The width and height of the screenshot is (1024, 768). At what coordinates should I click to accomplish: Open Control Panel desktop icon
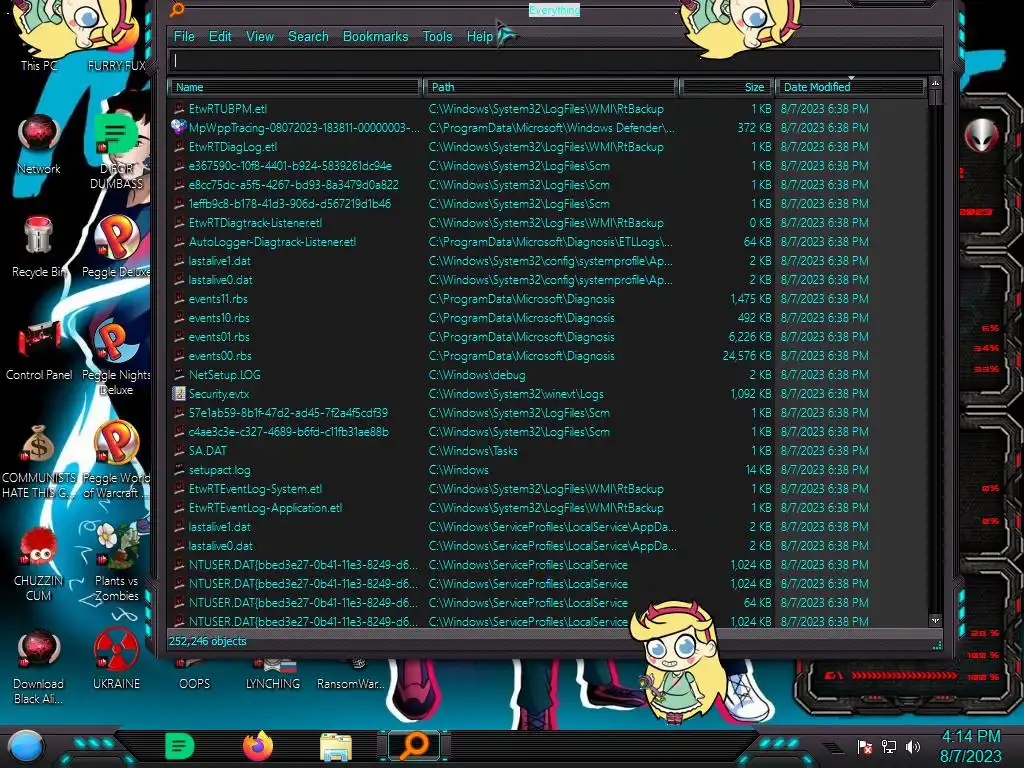[x=39, y=350]
